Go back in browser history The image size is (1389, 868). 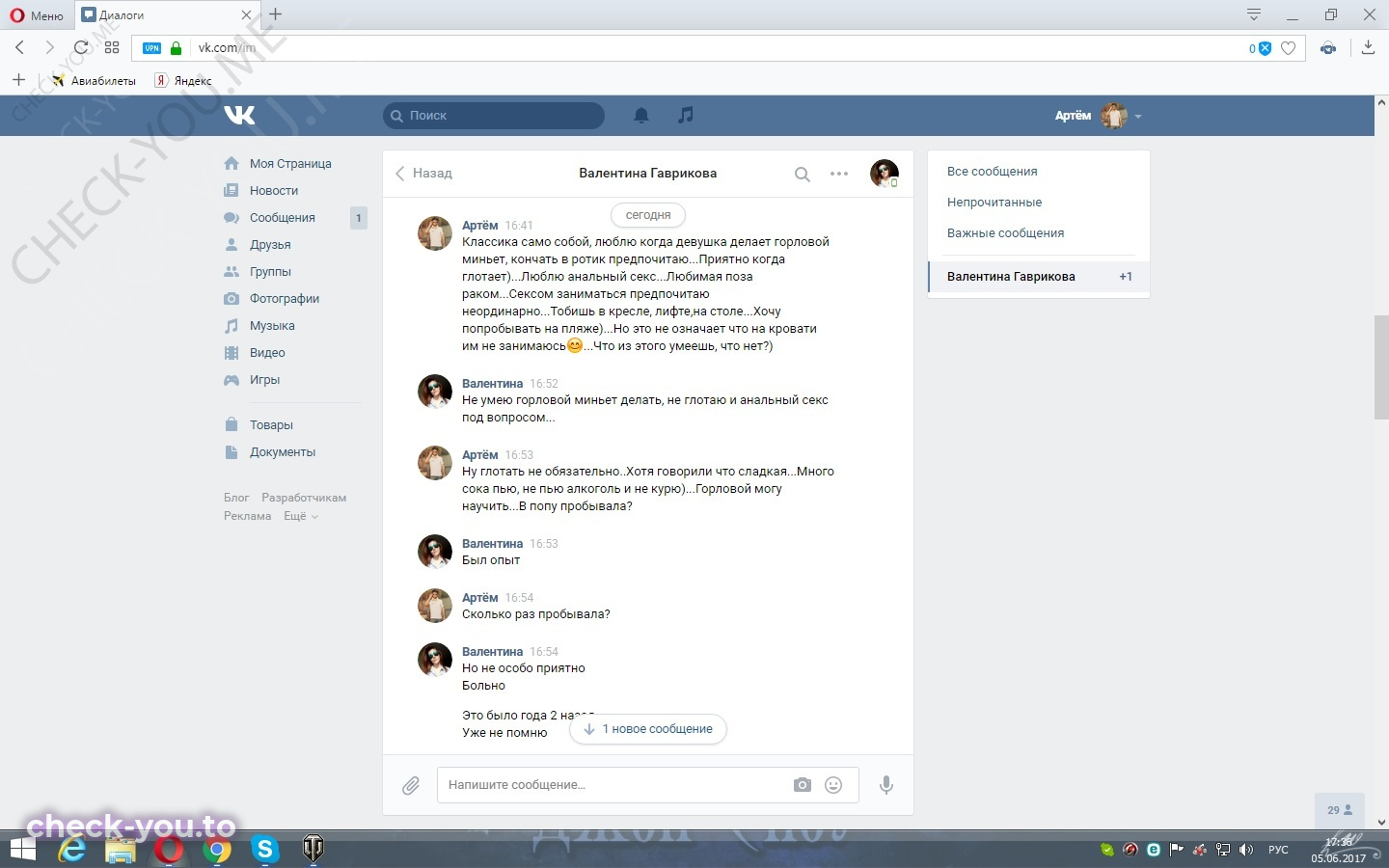20,47
